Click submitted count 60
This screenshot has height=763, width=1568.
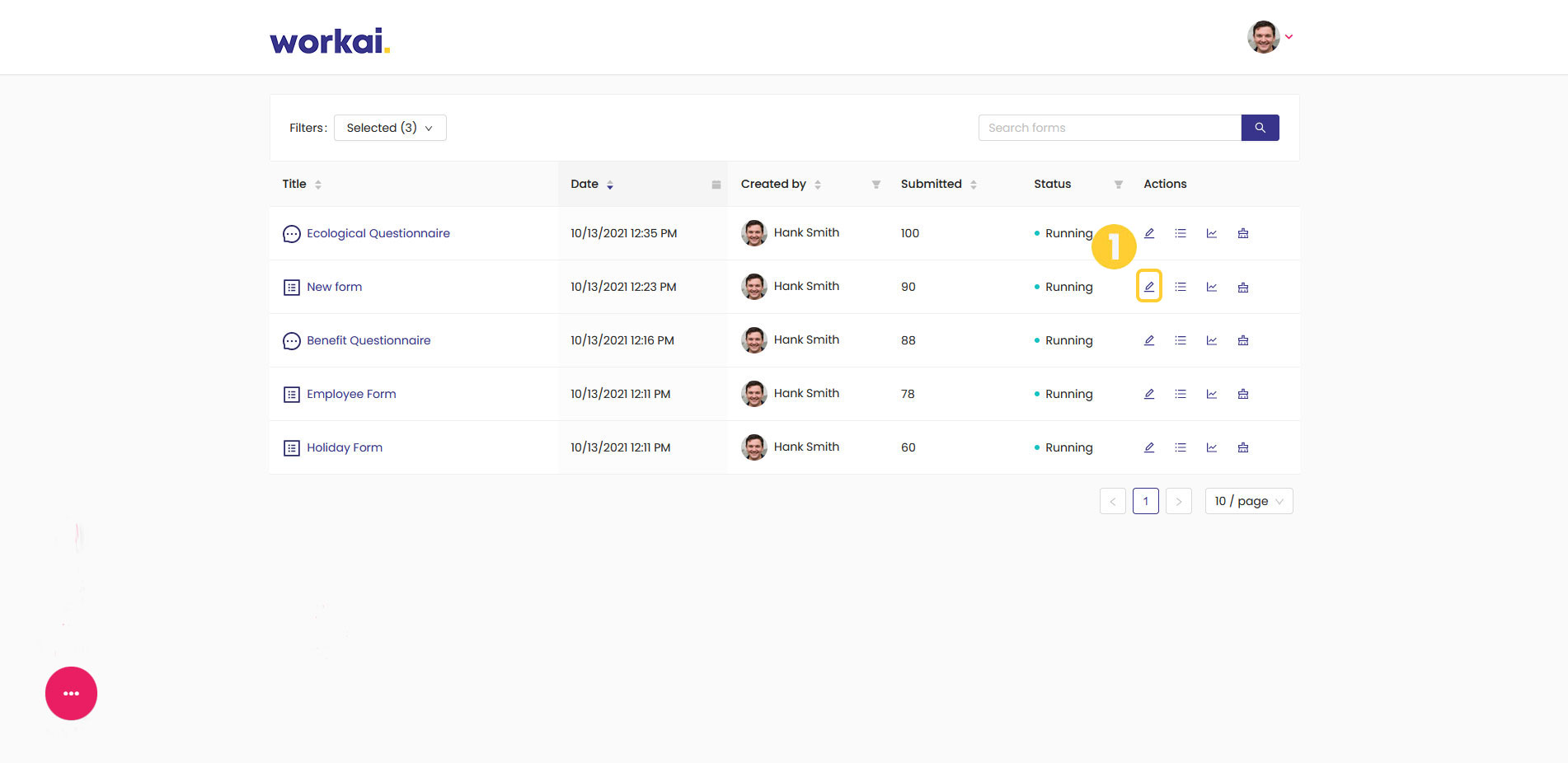click(x=908, y=447)
